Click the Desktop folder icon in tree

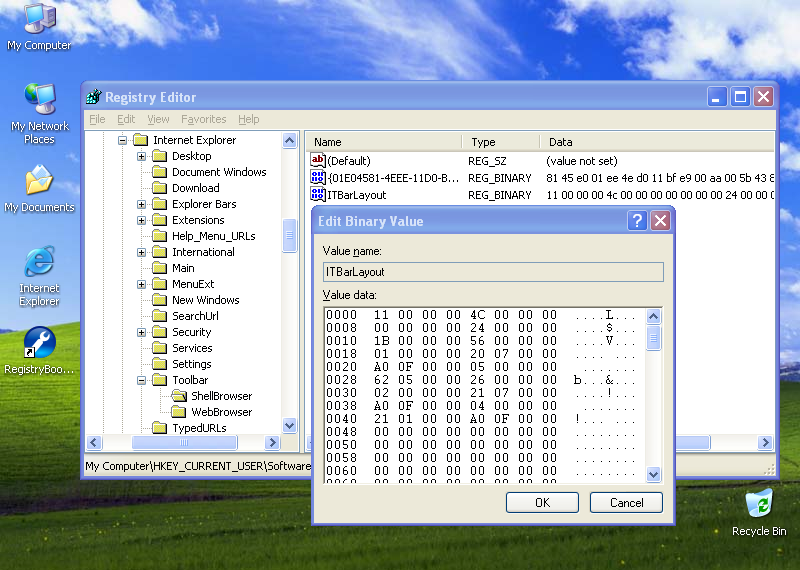[x=160, y=156]
